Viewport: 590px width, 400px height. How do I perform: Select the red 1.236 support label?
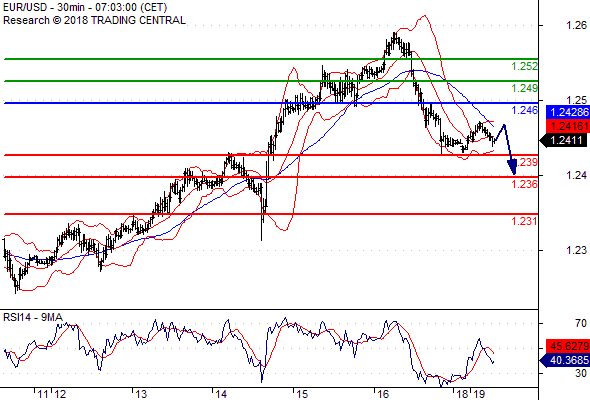(x=524, y=184)
